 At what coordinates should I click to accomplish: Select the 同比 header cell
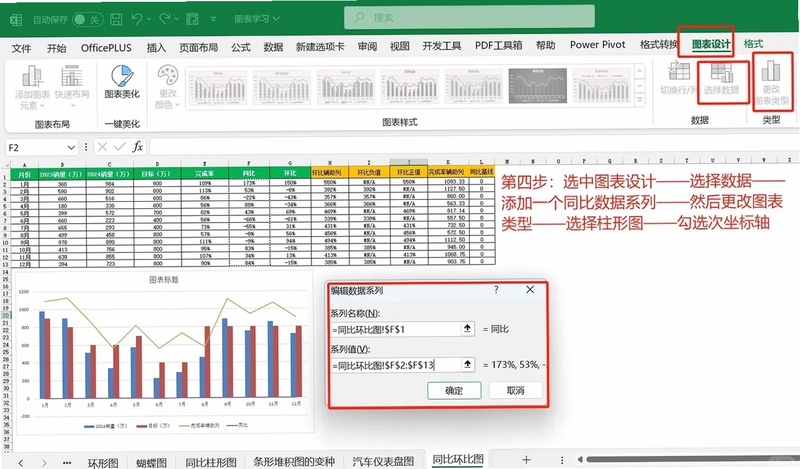[x=249, y=173]
